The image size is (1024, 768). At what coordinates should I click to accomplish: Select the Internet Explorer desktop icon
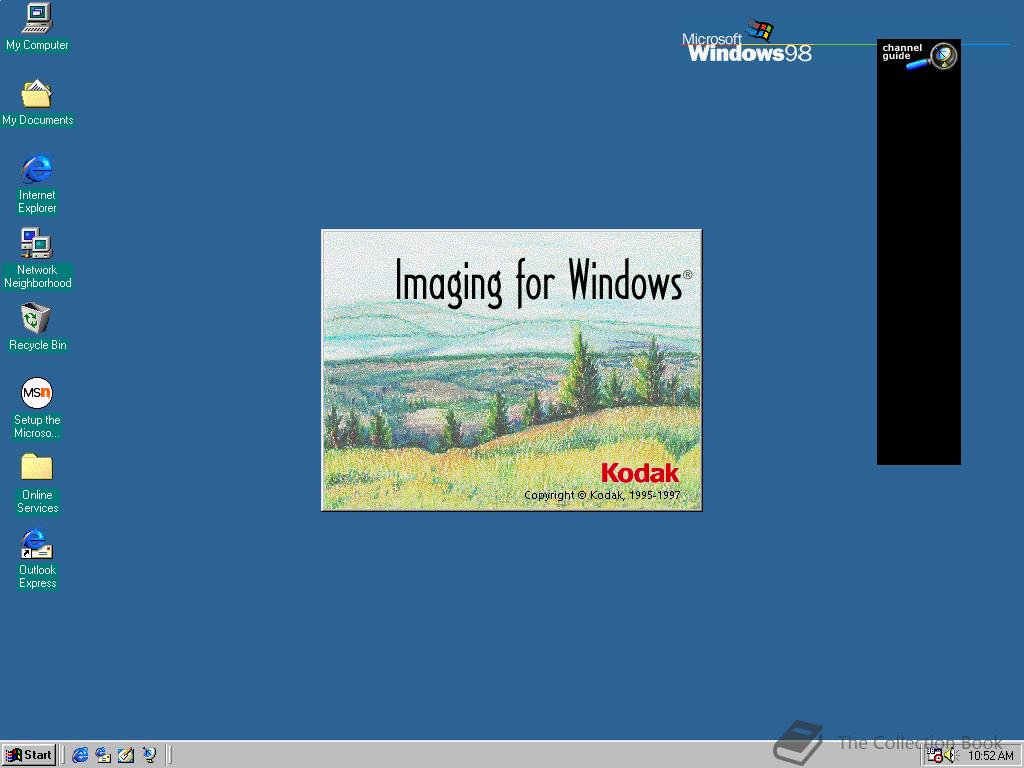click(x=37, y=168)
